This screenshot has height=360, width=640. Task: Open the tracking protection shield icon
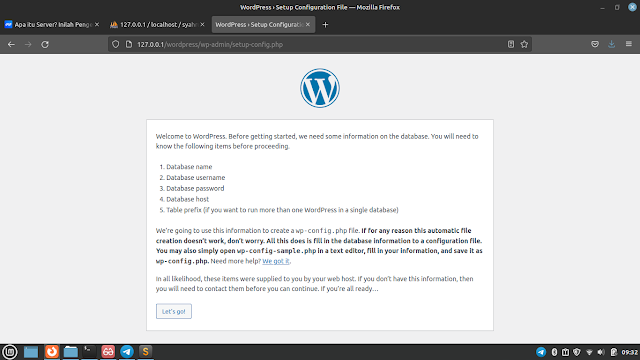(116, 44)
